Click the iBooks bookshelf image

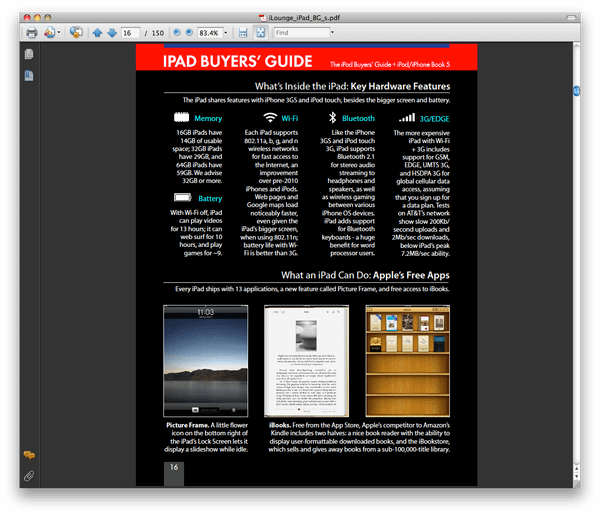[x=408, y=360]
